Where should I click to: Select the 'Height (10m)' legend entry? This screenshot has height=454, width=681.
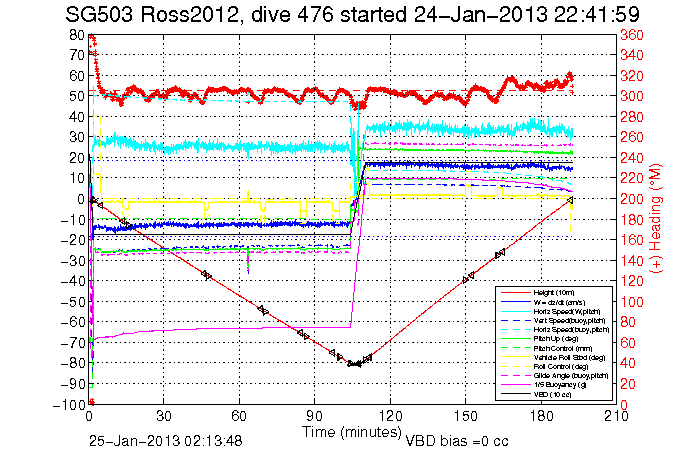[x=554, y=293]
